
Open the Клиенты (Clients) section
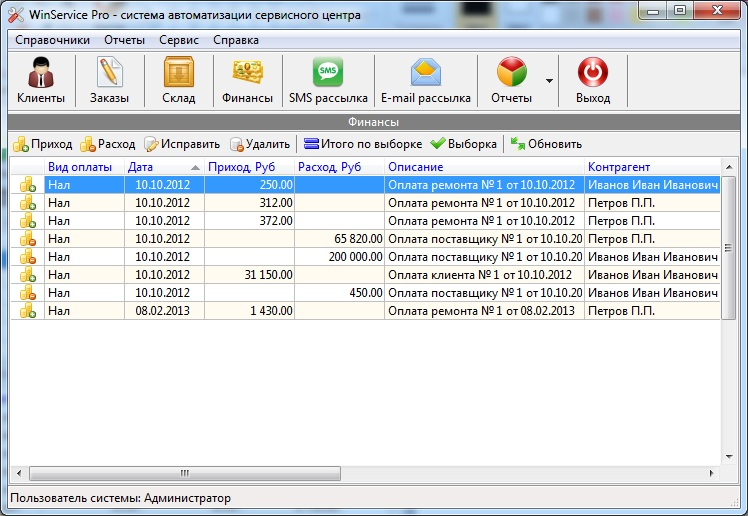click(41, 80)
